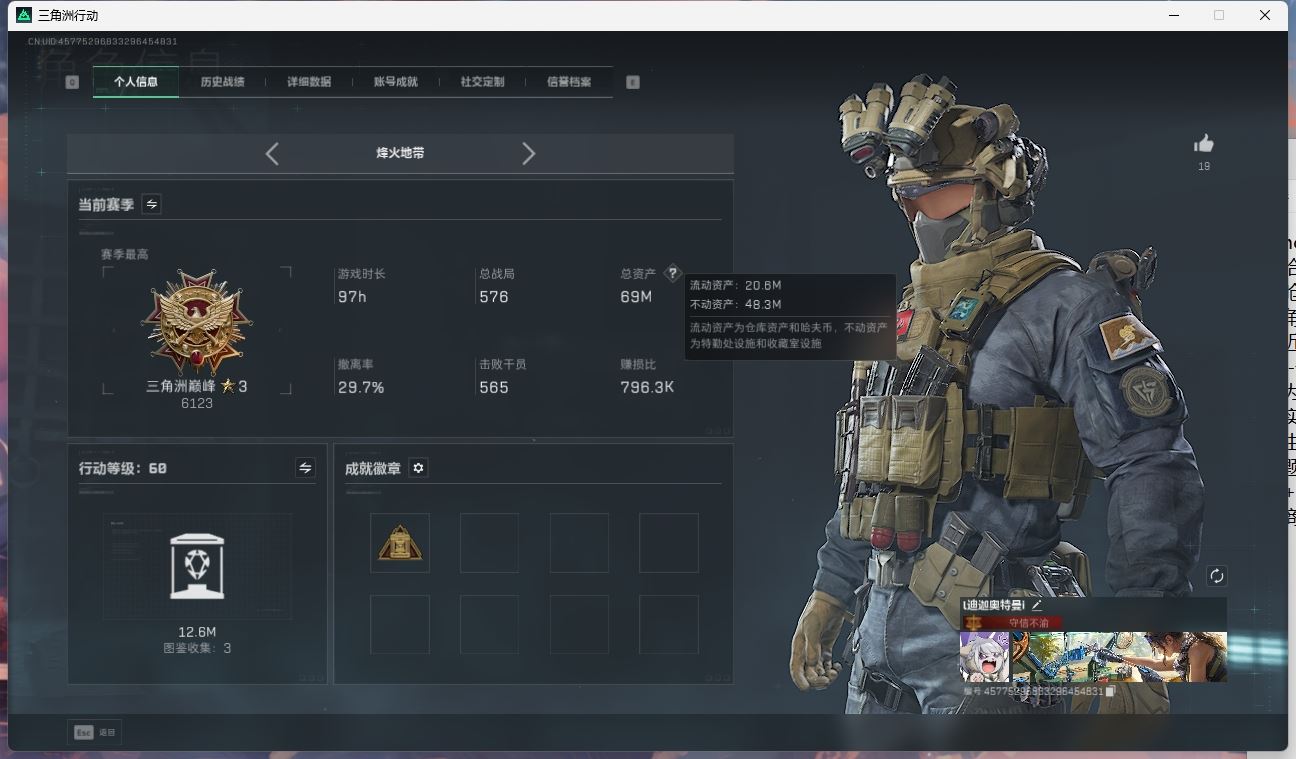1296x759 pixels.
Task: Click the player avatar thumbnail
Action: [985, 657]
